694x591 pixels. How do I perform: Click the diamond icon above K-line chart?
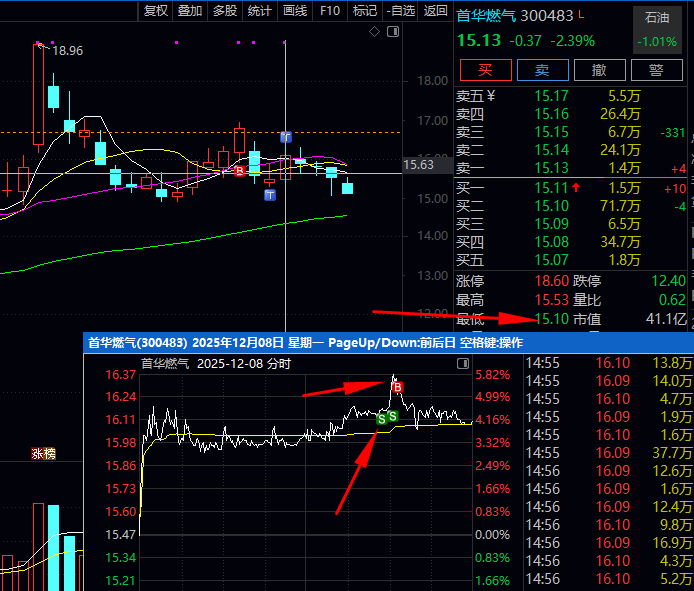point(374,32)
